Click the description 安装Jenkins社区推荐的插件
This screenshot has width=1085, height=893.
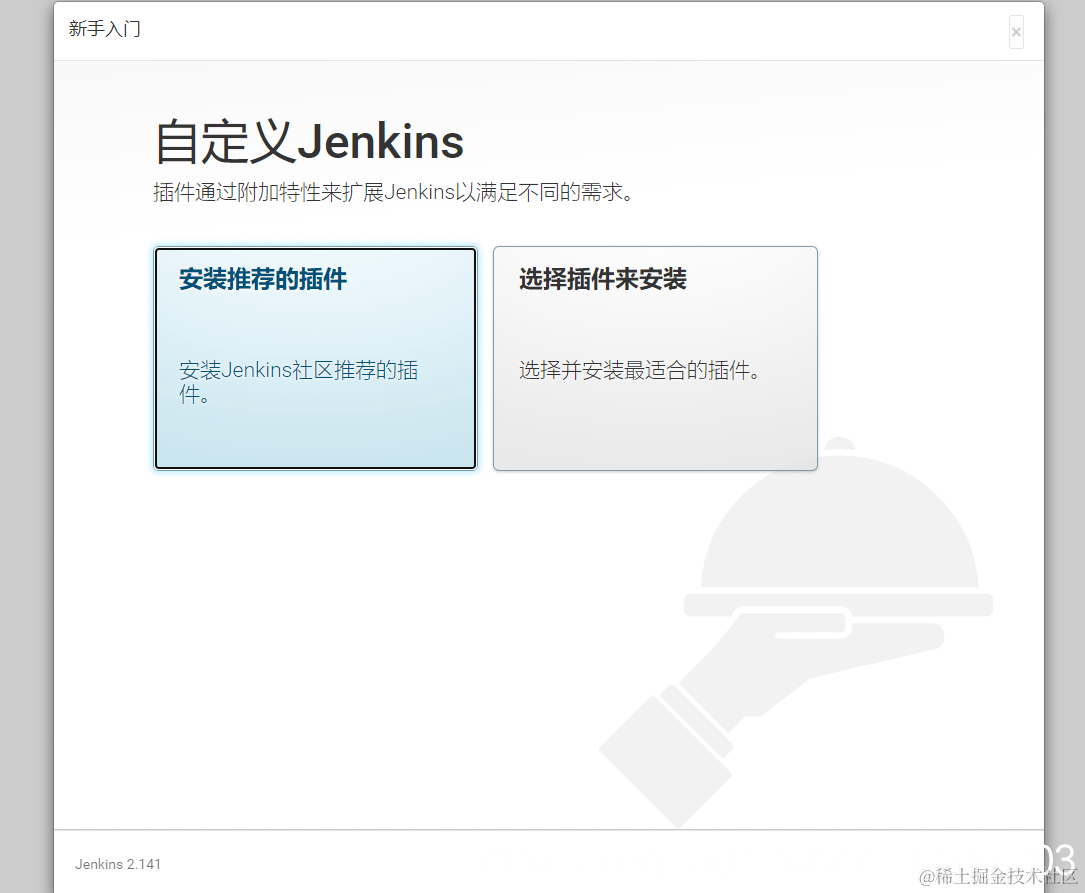tap(298, 382)
